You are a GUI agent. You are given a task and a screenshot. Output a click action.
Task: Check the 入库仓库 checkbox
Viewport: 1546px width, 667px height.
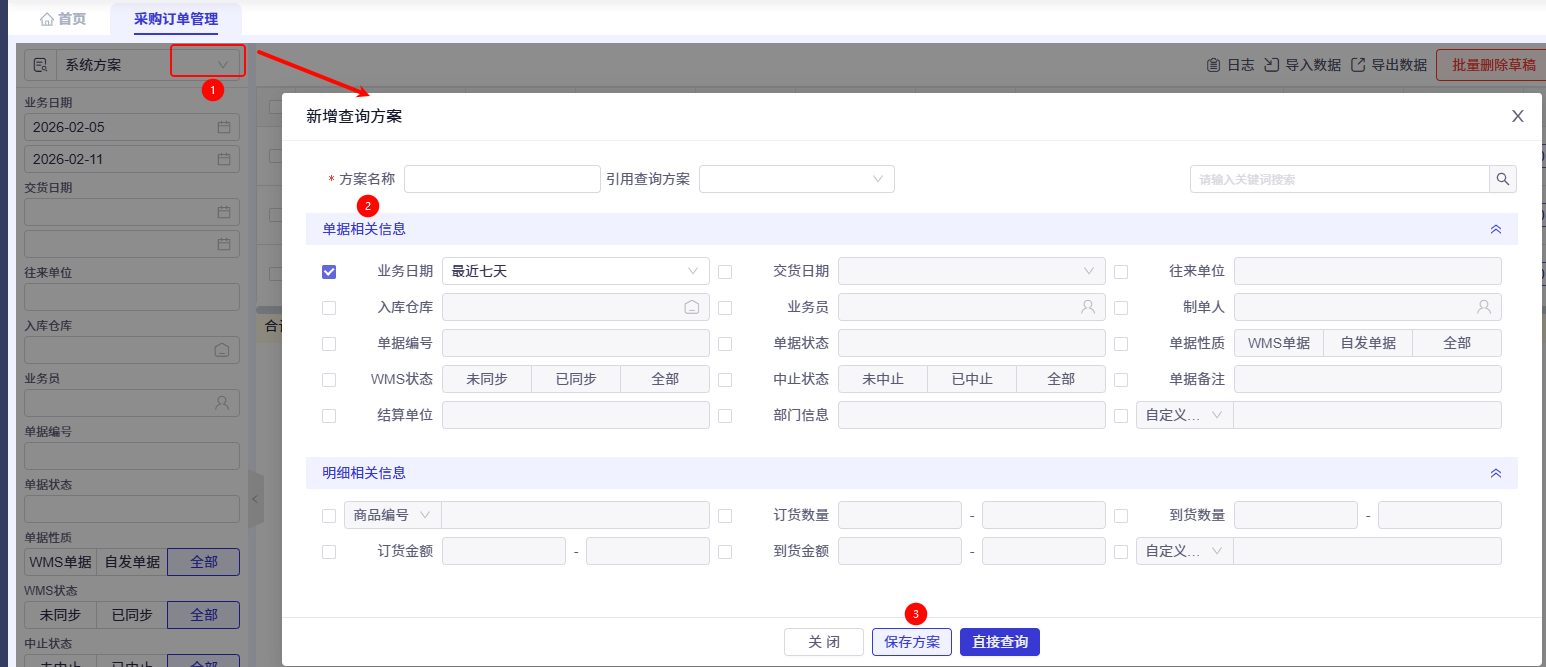point(329,308)
